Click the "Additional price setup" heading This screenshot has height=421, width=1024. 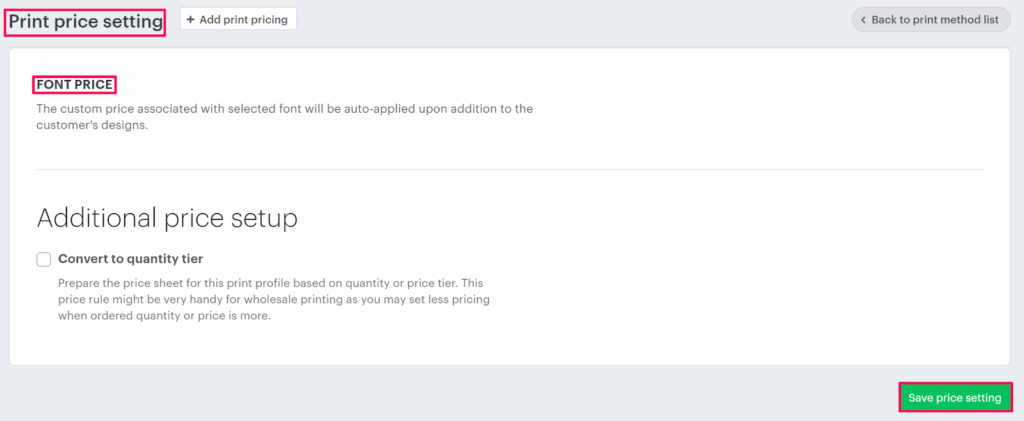point(167,218)
